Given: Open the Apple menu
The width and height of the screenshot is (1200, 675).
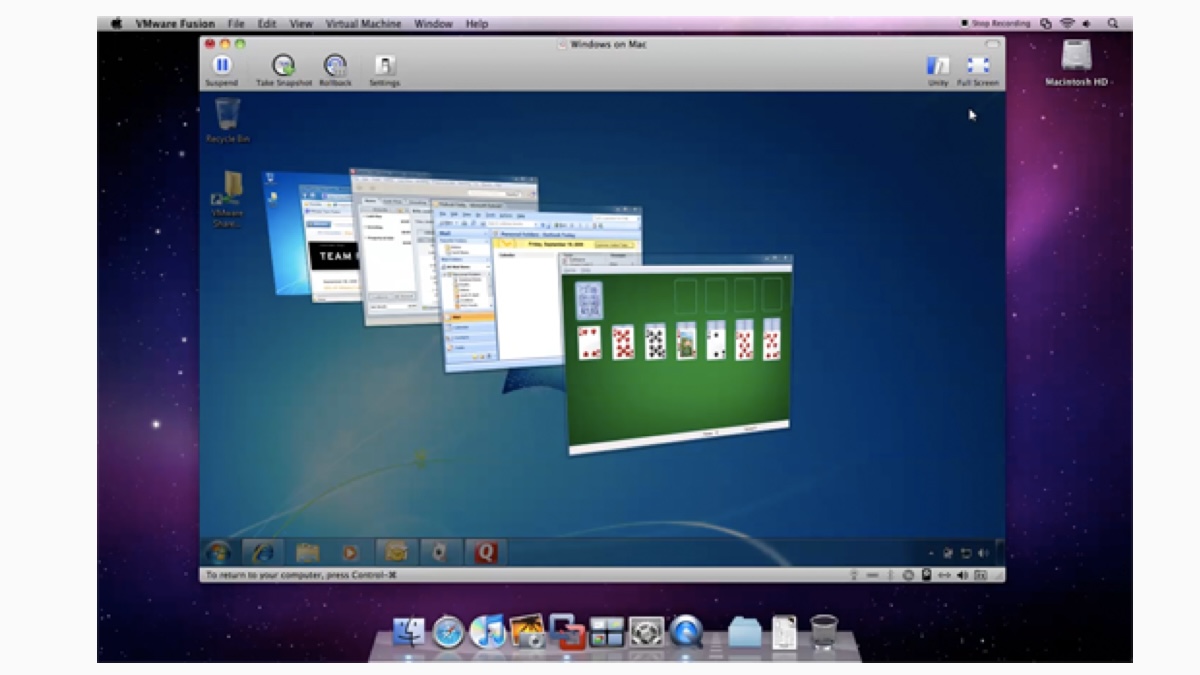Looking at the screenshot, I should tap(116, 23).
